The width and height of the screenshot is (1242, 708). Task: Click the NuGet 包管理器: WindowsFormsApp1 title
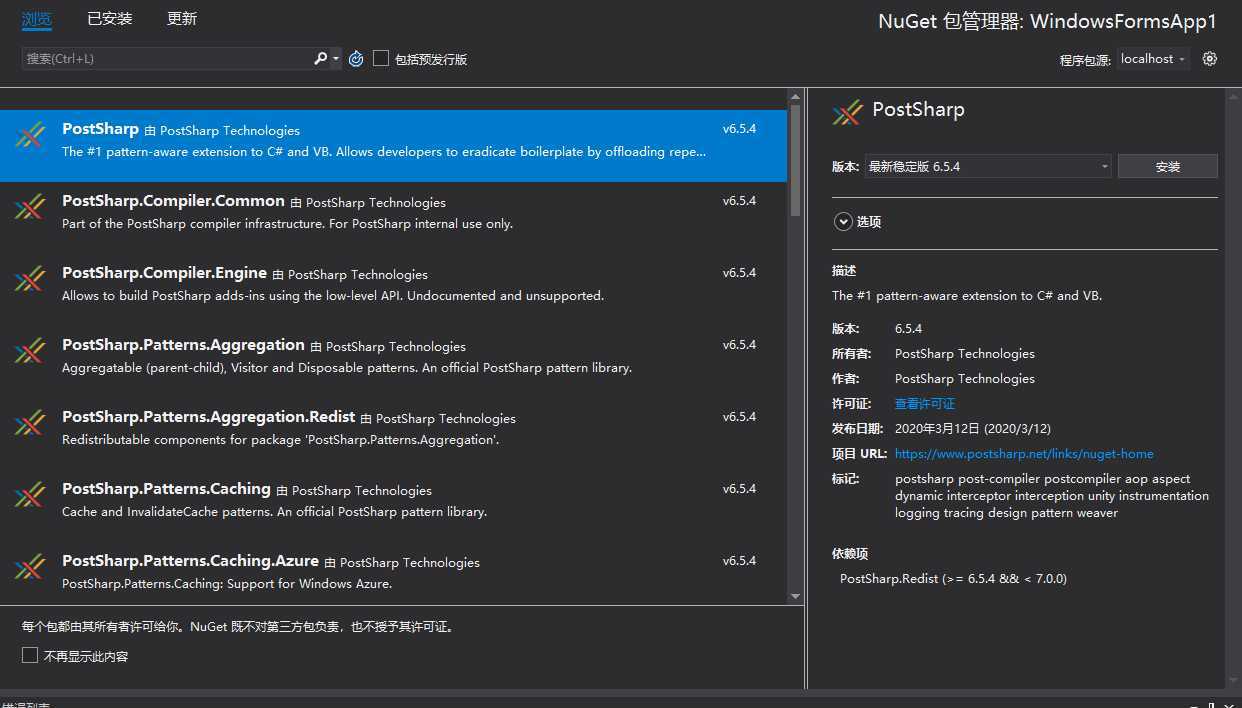[x=1048, y=22]
